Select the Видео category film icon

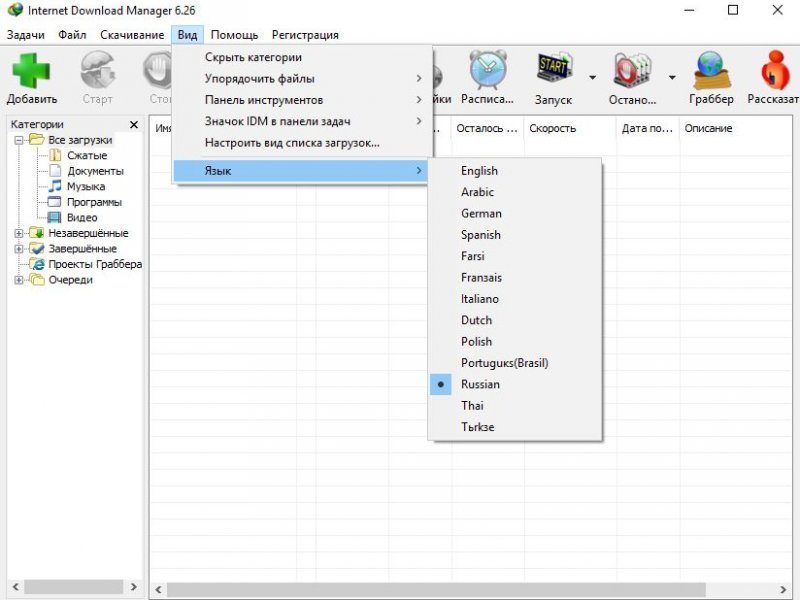55,217
